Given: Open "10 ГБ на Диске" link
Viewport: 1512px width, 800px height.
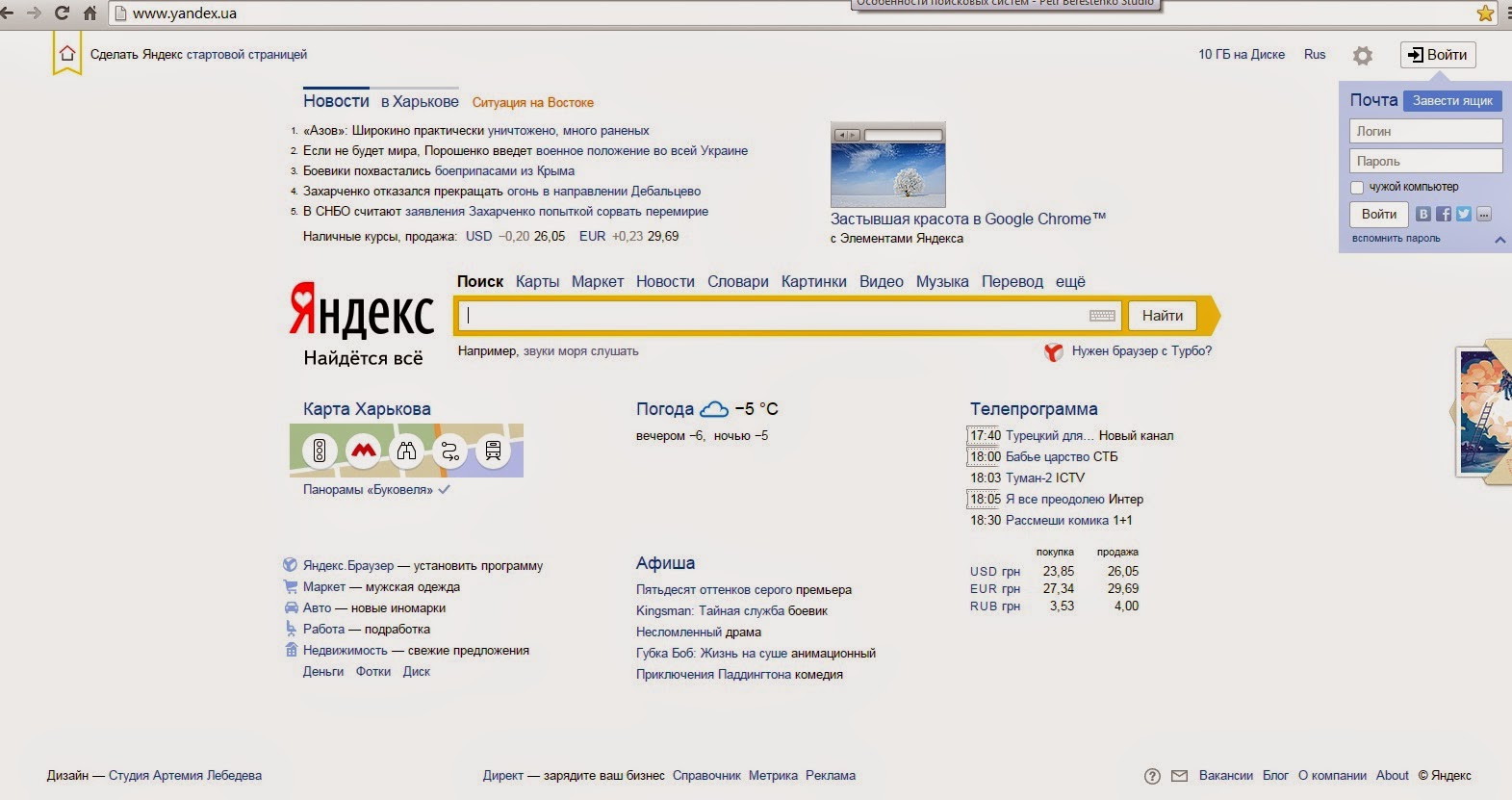Looking at the screenshot, I should click(x=1242, y=55).
